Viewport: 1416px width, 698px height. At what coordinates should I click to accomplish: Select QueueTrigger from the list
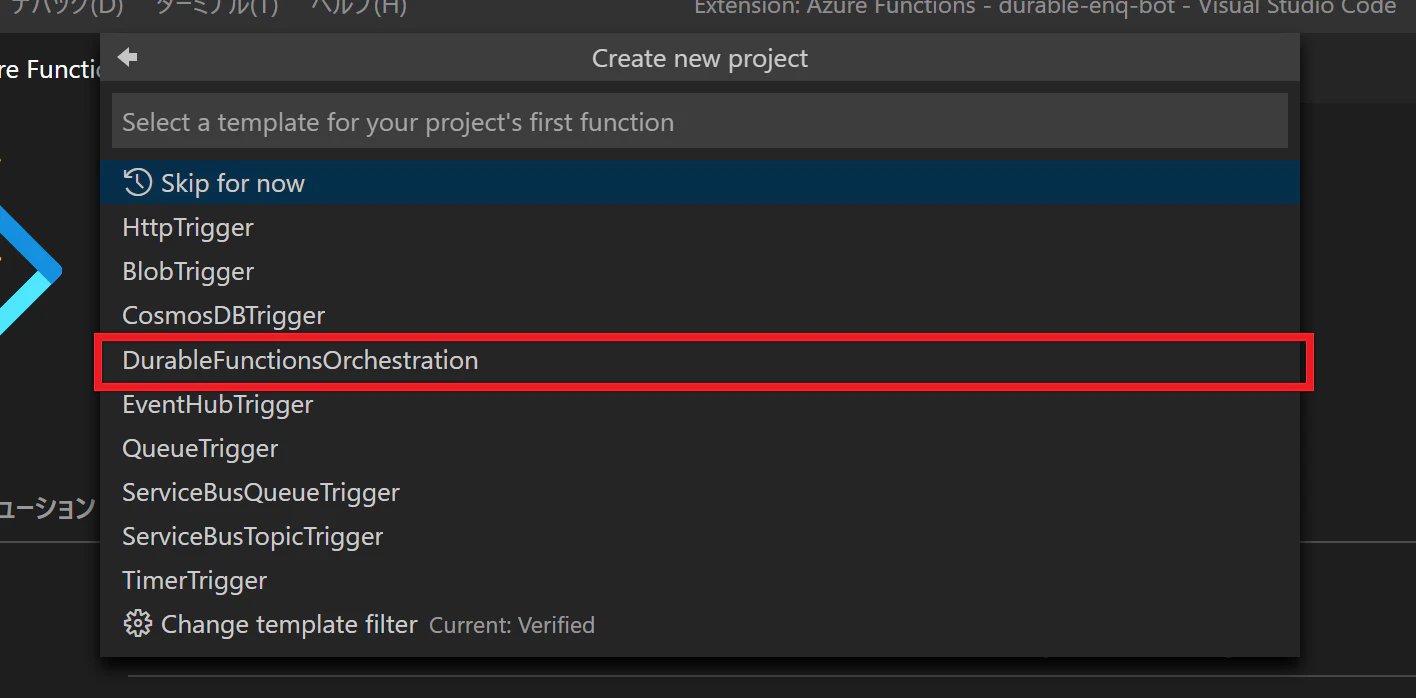coord(700,448)
